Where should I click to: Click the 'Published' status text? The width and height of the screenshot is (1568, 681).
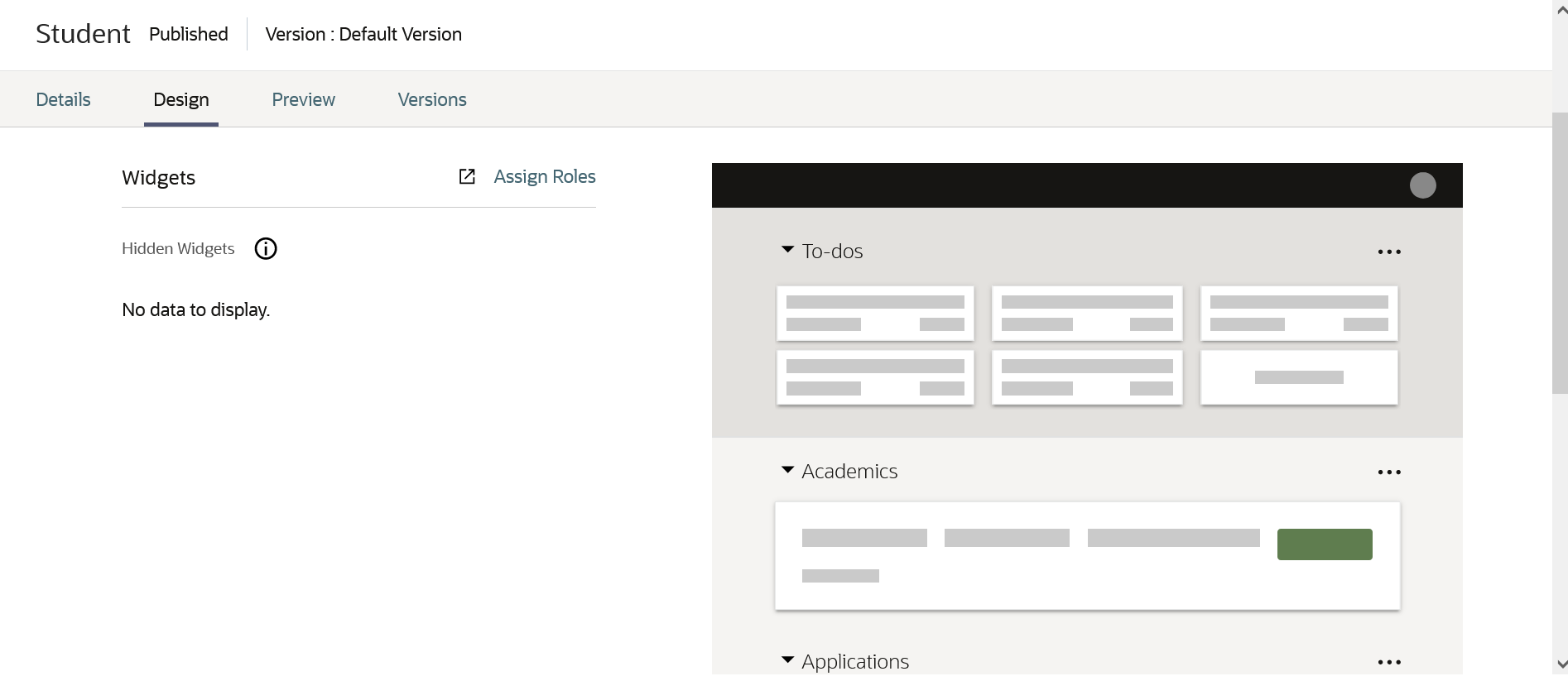click(x=189, y=34)
